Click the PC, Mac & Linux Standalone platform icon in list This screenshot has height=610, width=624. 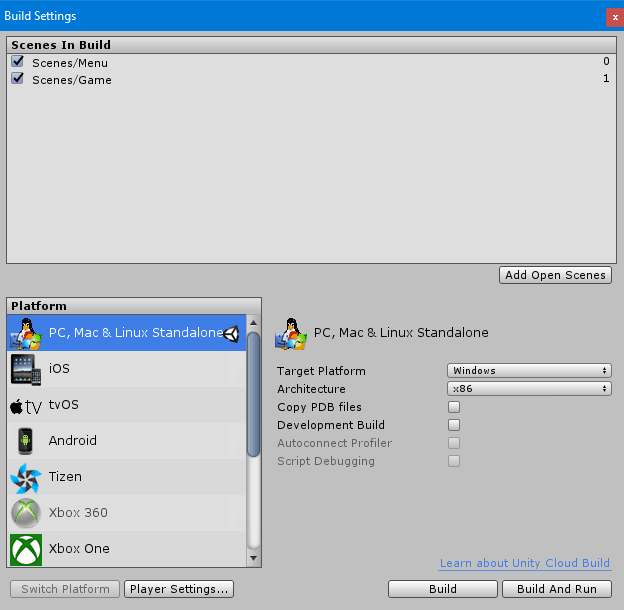[x=26, y=333]
